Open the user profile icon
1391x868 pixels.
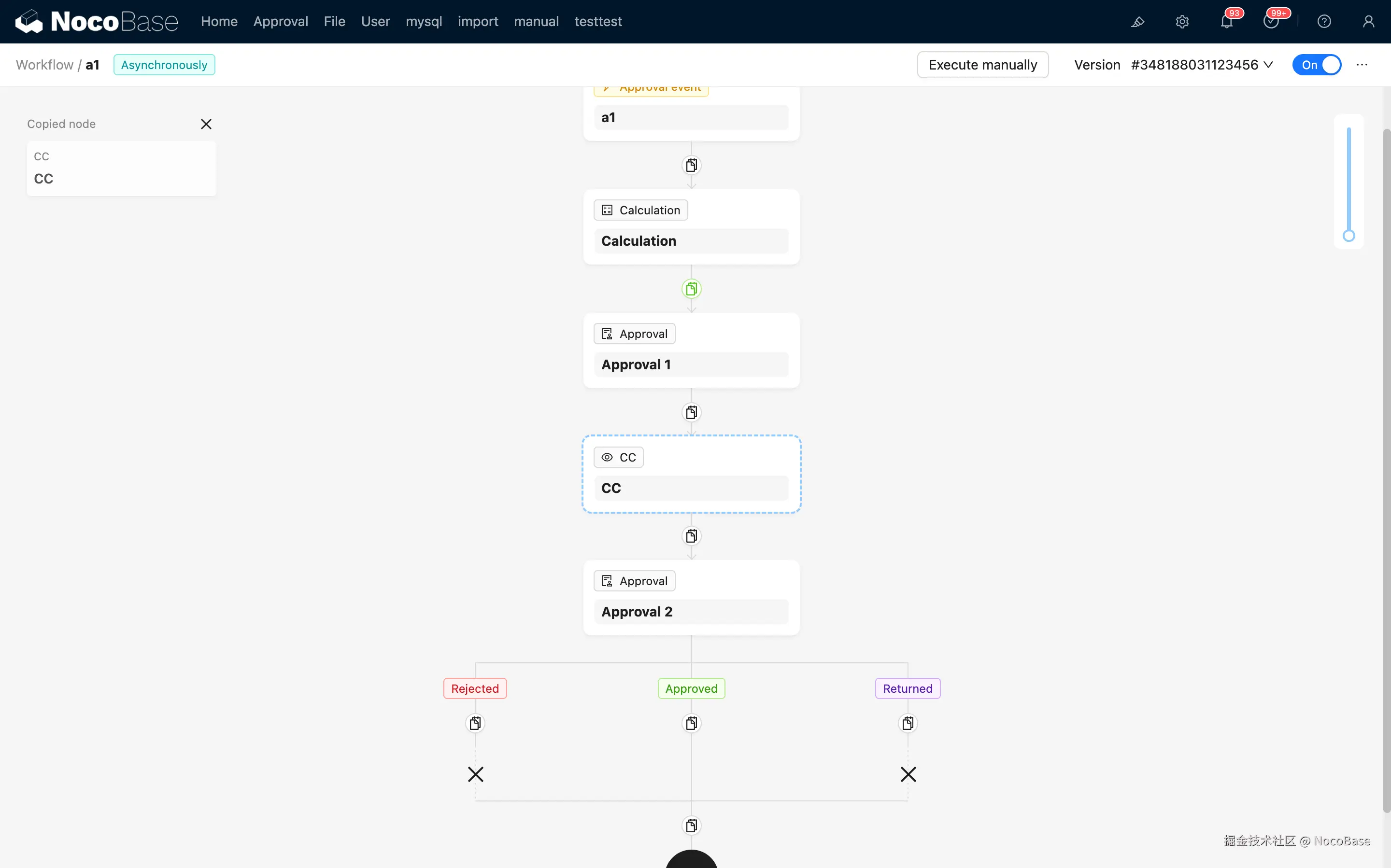pyautogui.click(x=1368, y=22)
